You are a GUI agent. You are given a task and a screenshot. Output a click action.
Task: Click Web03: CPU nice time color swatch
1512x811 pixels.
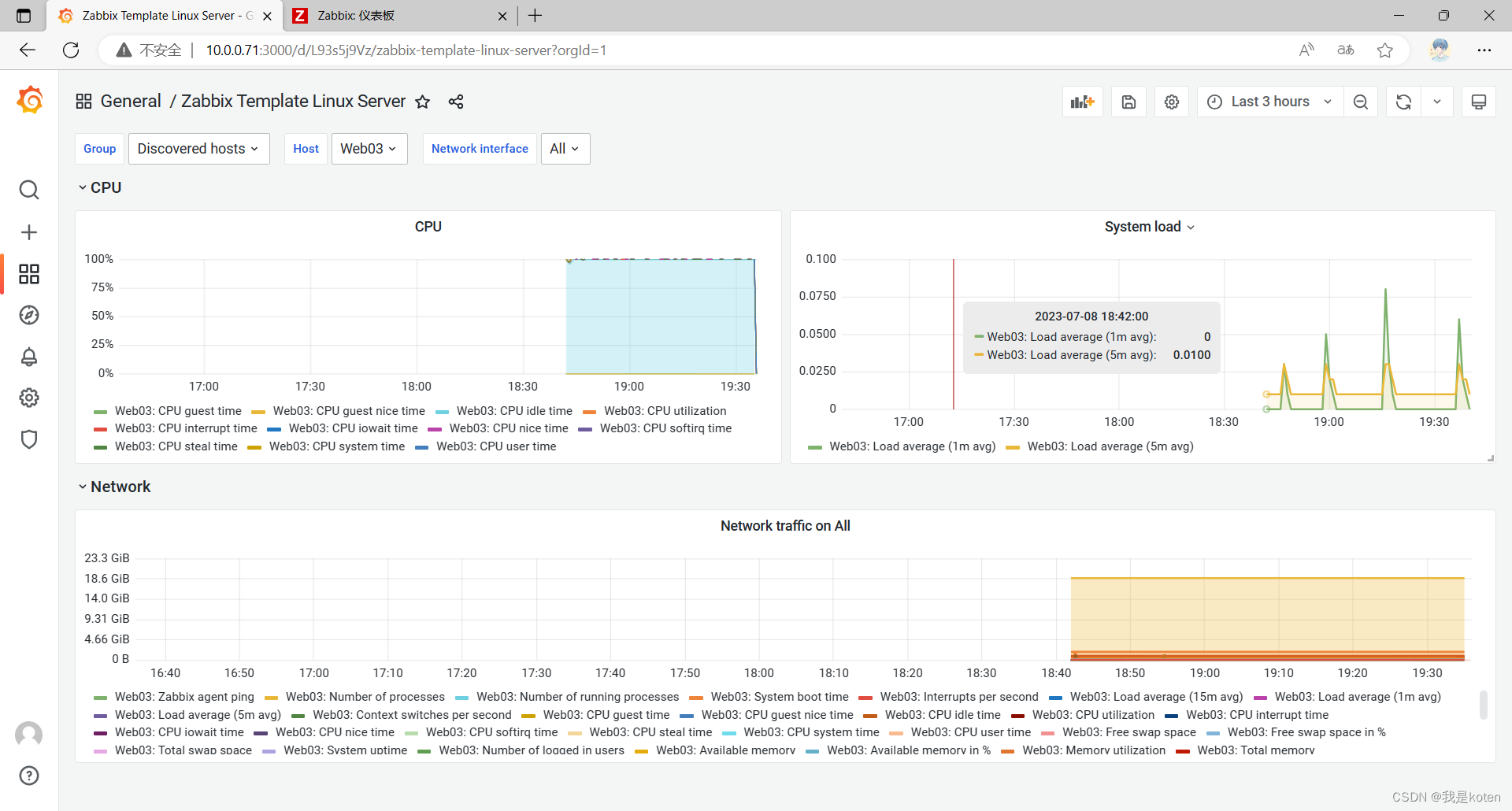click(x=435, y=429)
